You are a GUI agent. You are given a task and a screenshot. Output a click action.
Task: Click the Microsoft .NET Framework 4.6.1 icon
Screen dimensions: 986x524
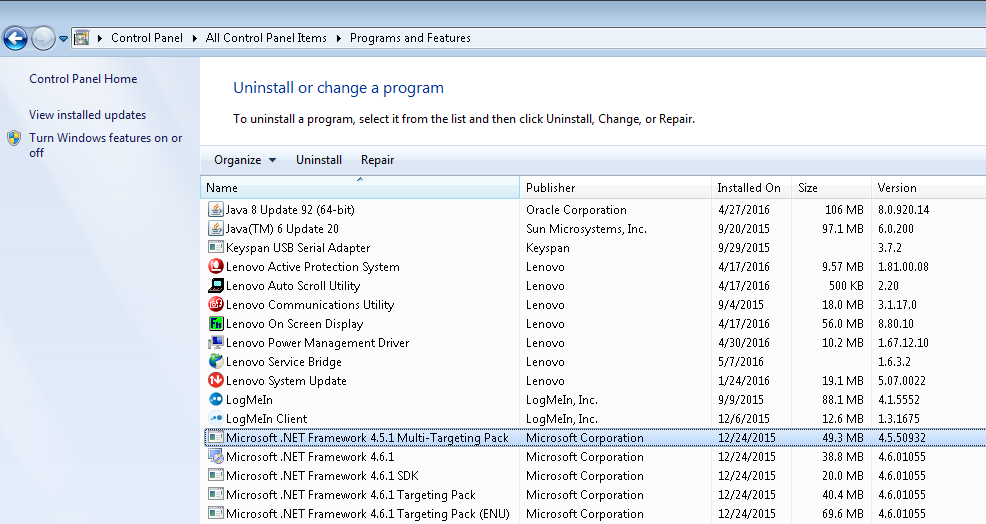pos(216,456)
